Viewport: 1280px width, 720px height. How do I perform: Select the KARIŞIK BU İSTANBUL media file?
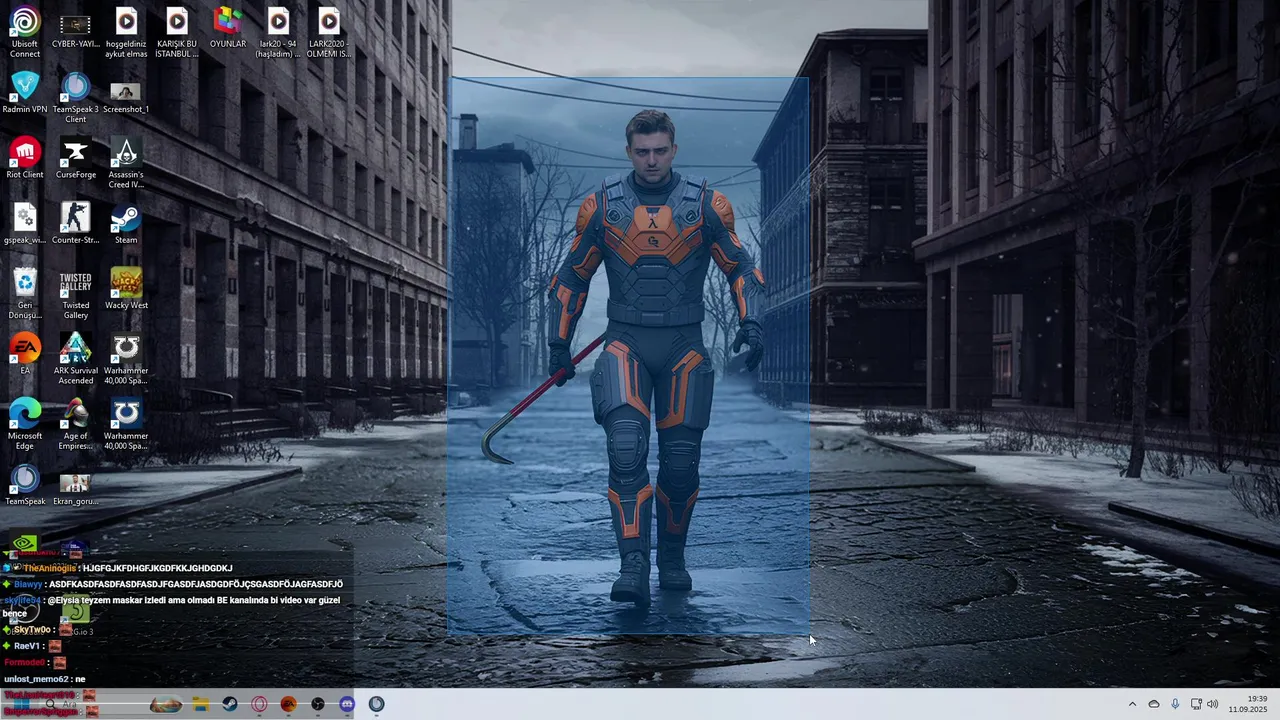[177, 33]
